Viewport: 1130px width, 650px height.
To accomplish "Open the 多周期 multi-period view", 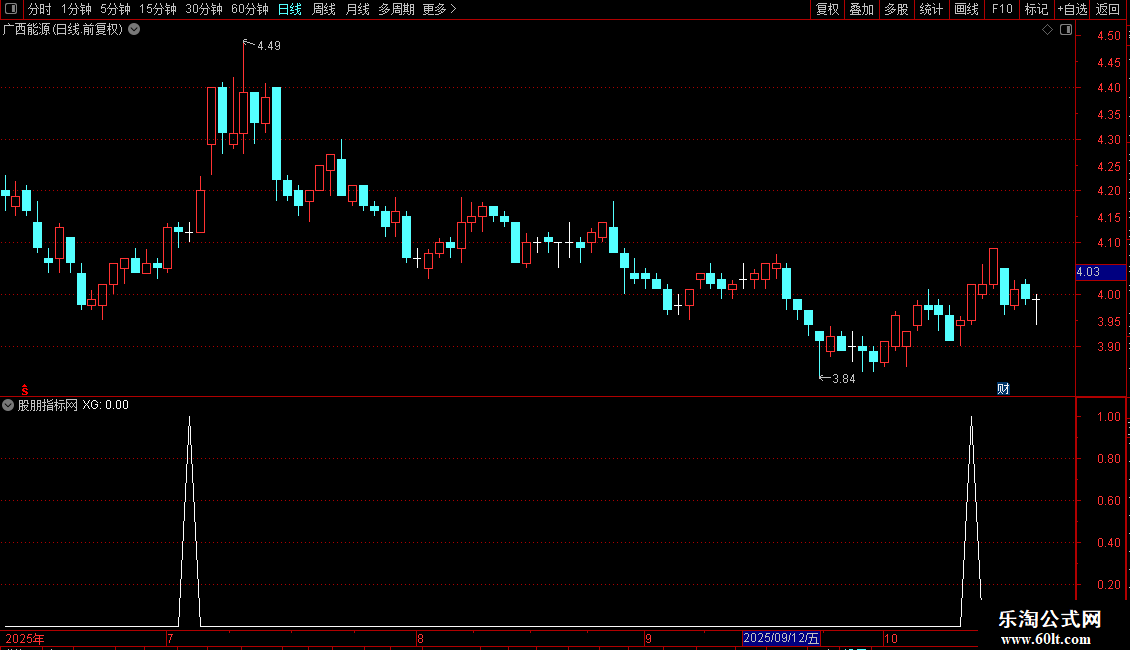I will tap(396, 9).
